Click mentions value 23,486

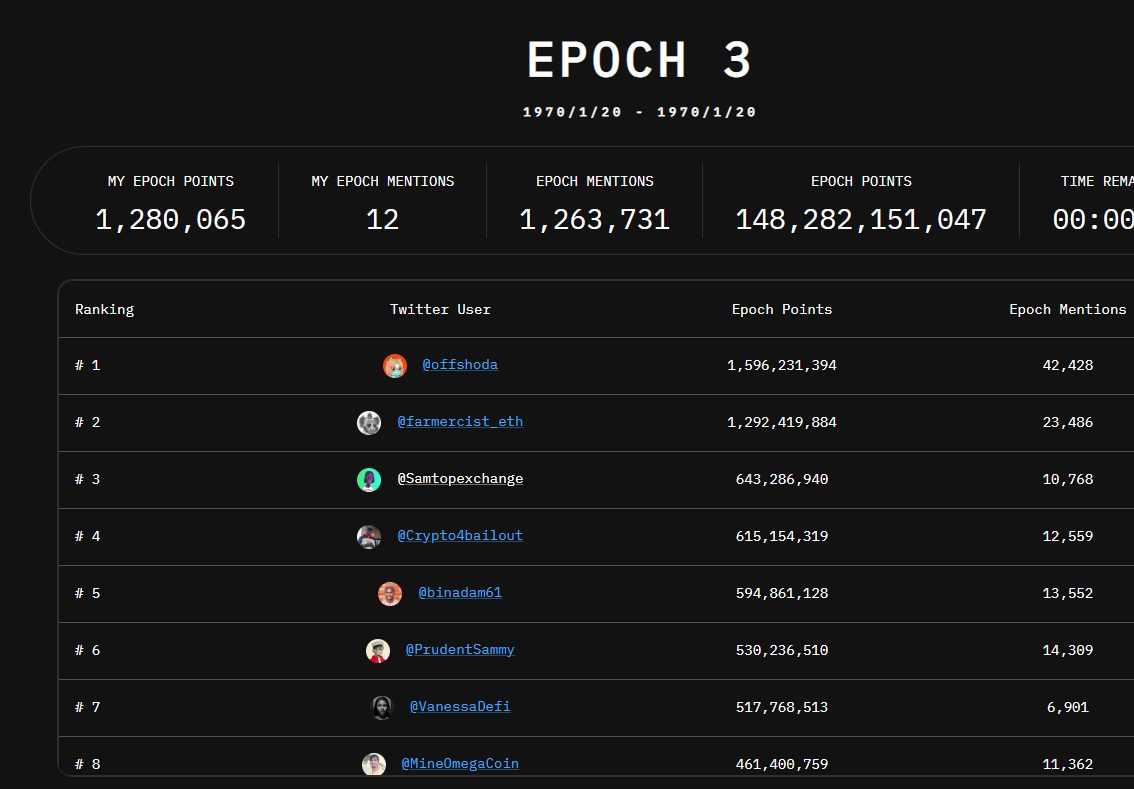tap(1067, 422)
